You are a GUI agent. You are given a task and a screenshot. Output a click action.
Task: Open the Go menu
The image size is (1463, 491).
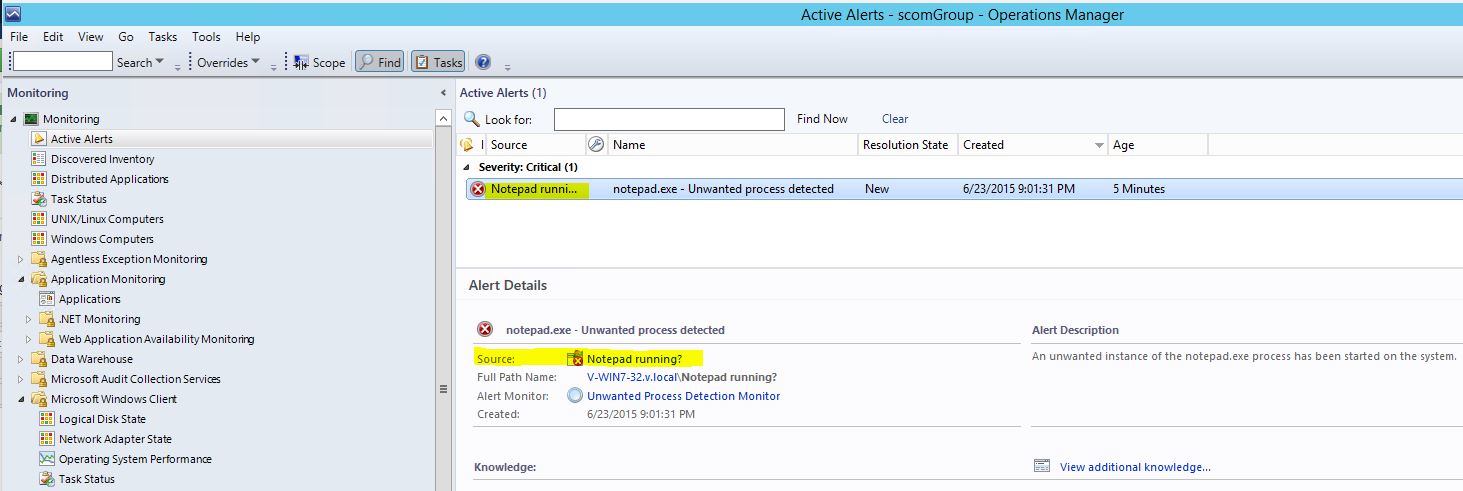coord(126,37)
